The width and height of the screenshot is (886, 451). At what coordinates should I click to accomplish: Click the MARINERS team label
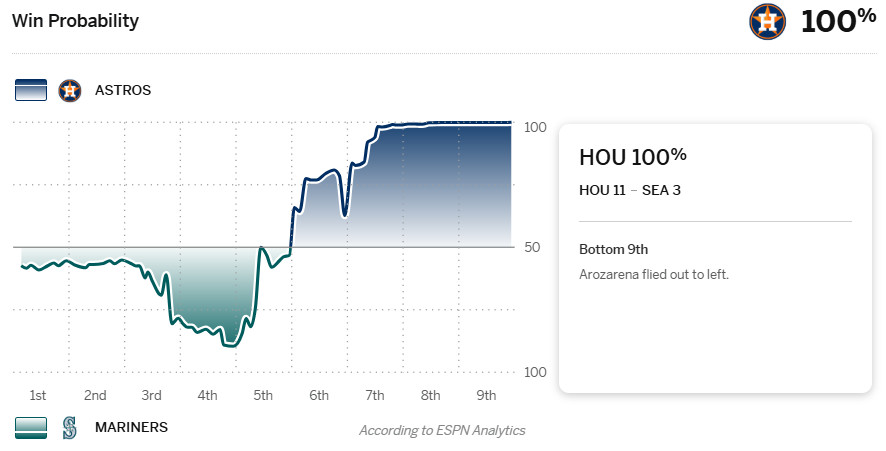(x=131, y=427)
